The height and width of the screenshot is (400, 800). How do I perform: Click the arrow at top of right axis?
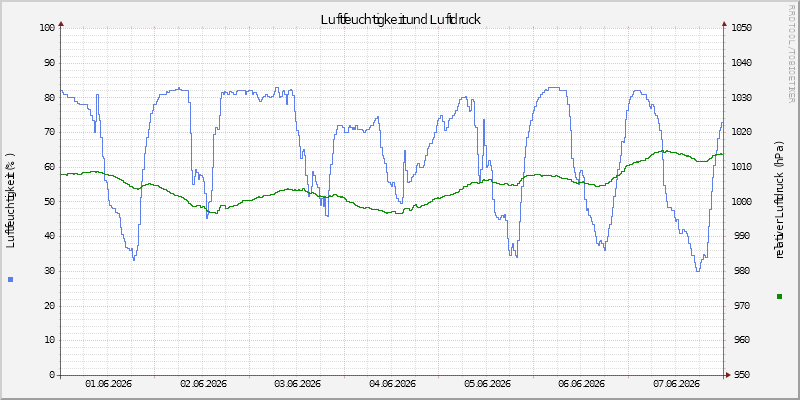[x=723, y=23]
